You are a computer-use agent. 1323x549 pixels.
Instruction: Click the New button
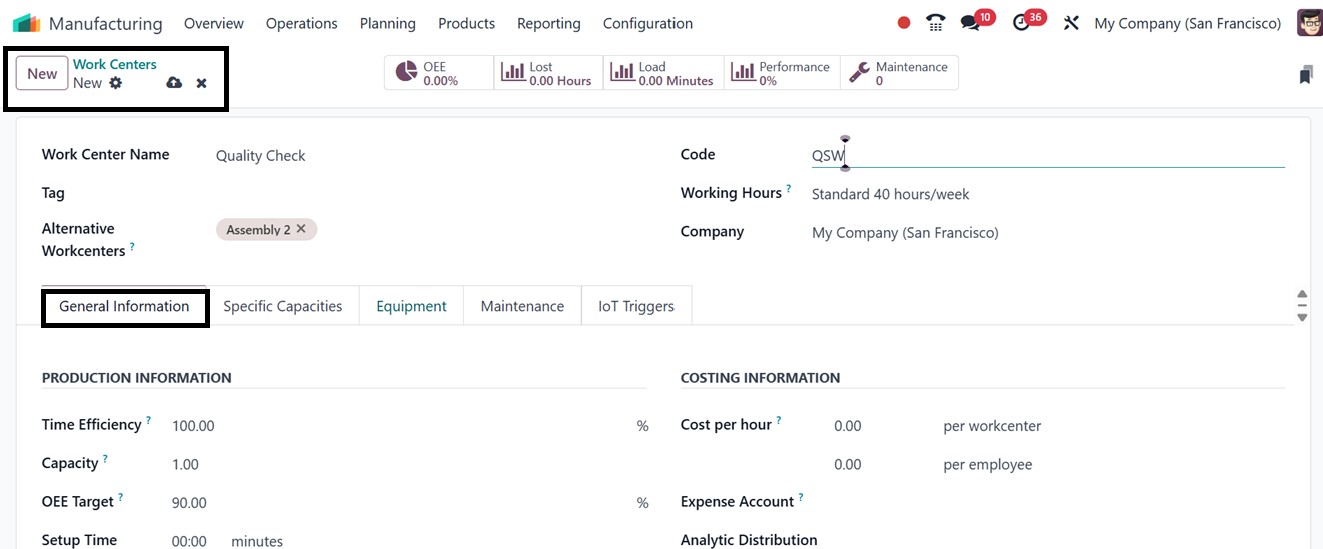(42, 73)
